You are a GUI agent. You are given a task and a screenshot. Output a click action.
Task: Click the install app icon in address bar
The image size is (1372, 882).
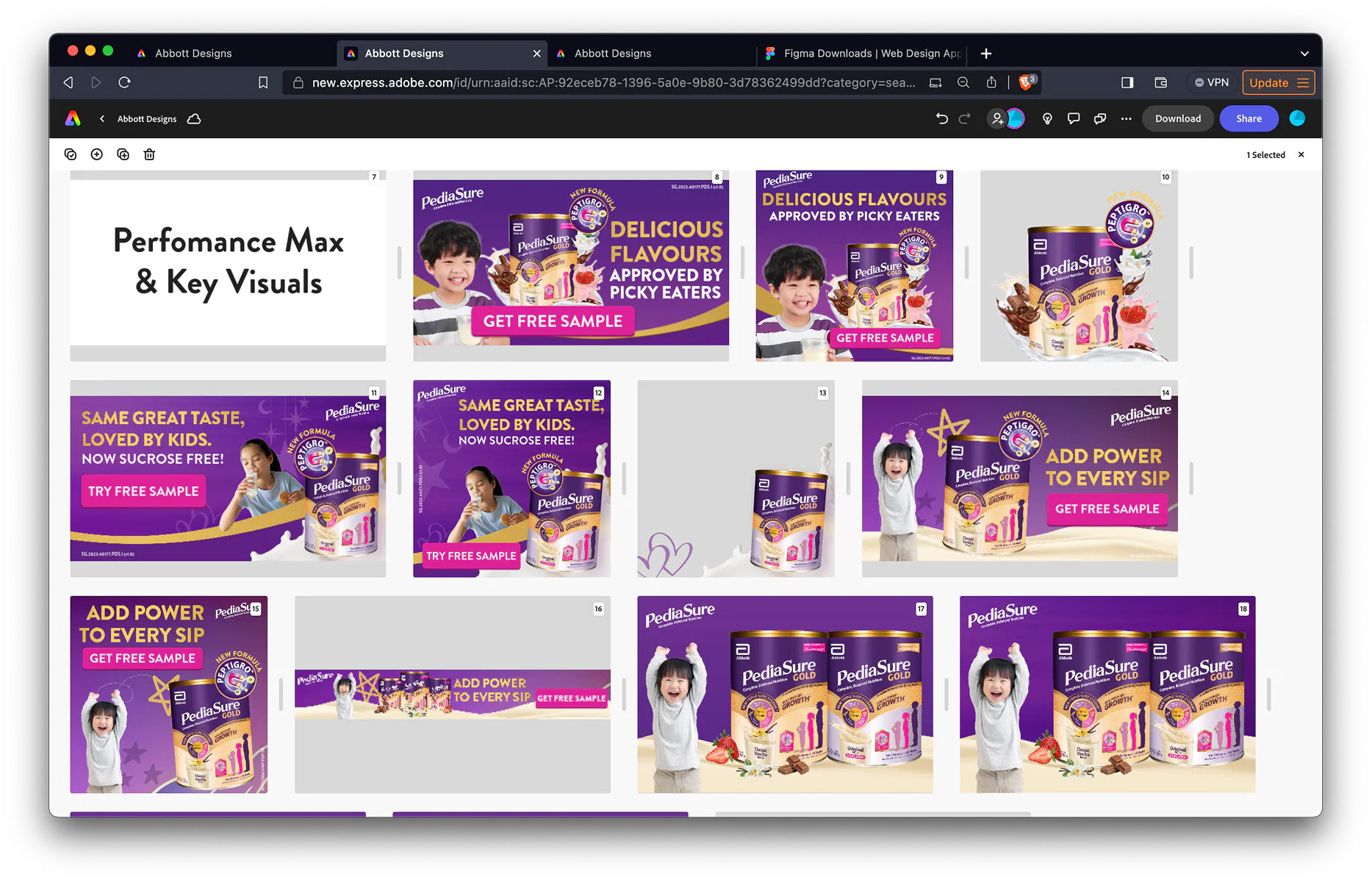(x=935, y=82)
